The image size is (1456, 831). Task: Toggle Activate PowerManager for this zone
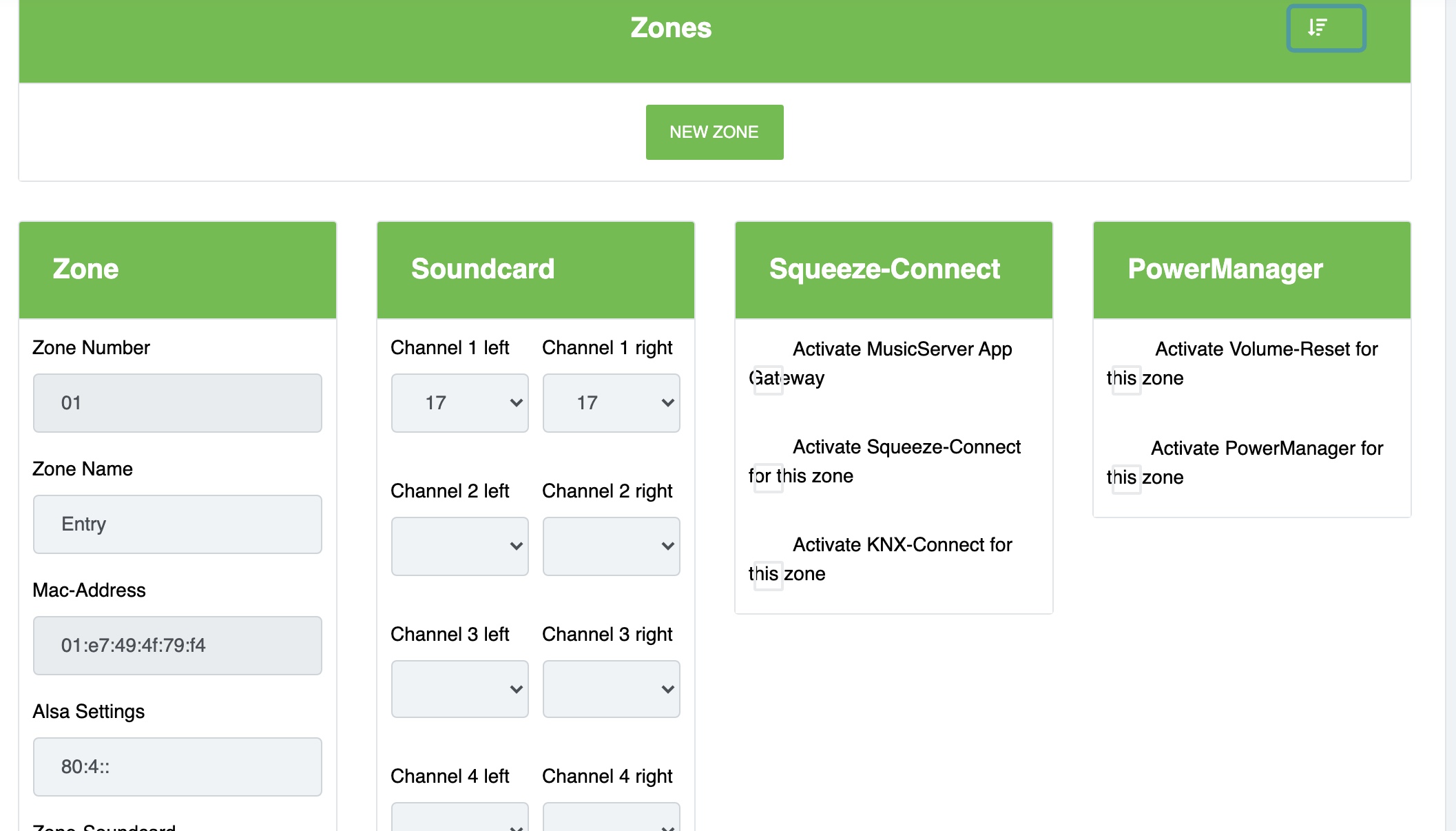(x=1126, y=479)
